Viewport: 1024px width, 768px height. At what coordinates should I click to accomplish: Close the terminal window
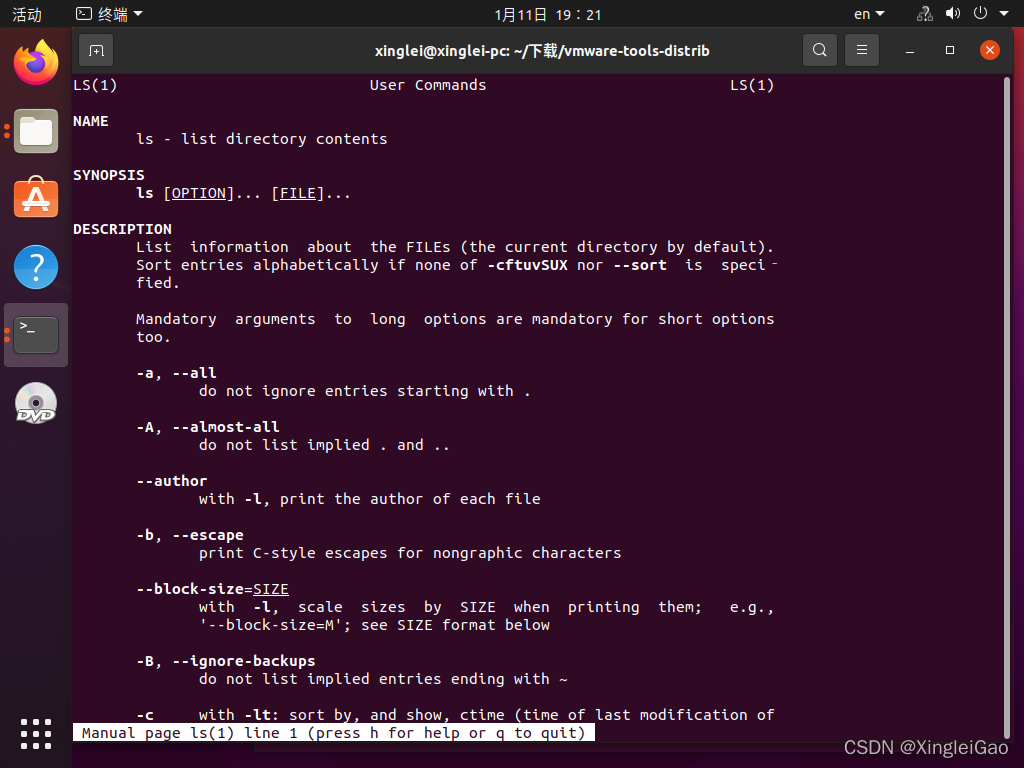(990, 50)
